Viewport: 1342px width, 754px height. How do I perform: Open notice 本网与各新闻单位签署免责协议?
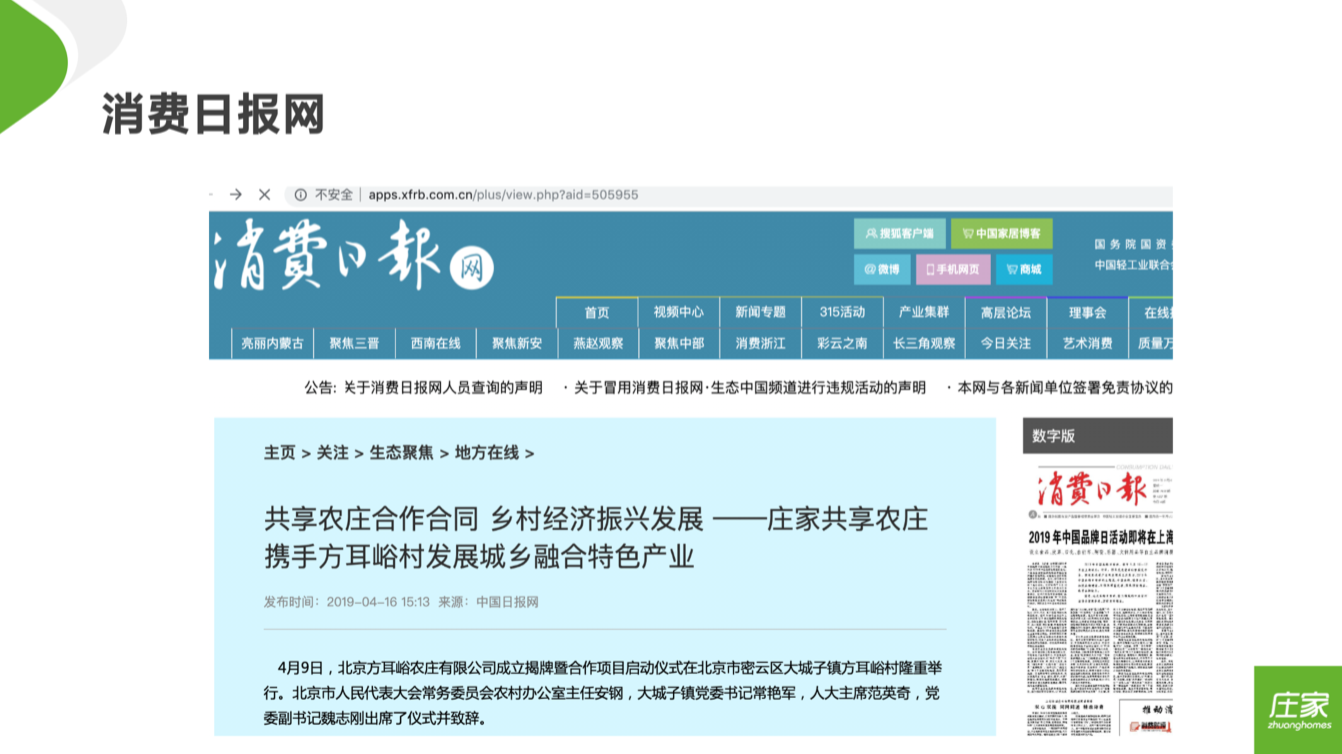[1065, 387]
